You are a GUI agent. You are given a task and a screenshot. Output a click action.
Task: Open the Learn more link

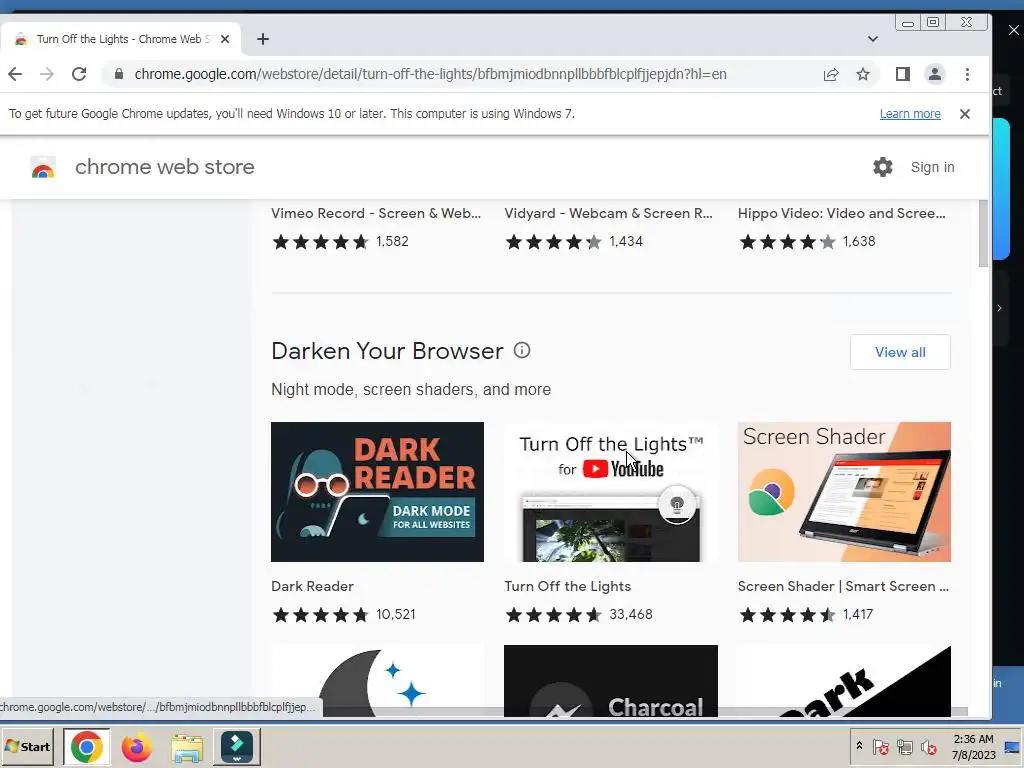pyautogui.click(x=910, y=114)
